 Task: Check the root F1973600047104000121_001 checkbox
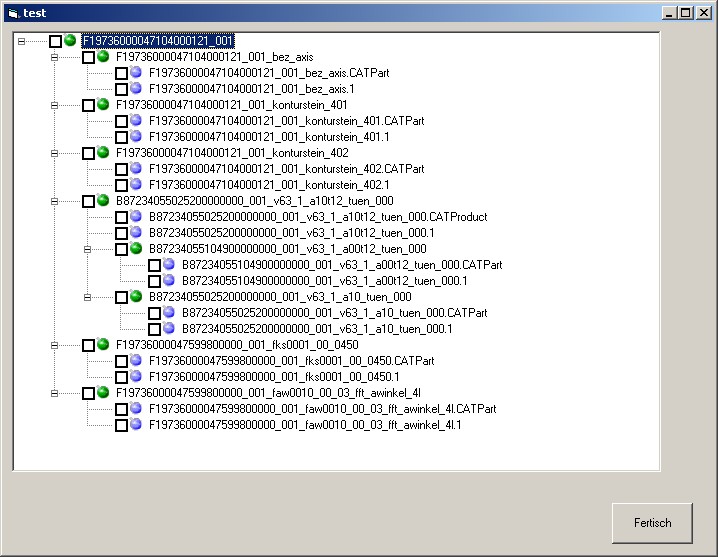55,41
